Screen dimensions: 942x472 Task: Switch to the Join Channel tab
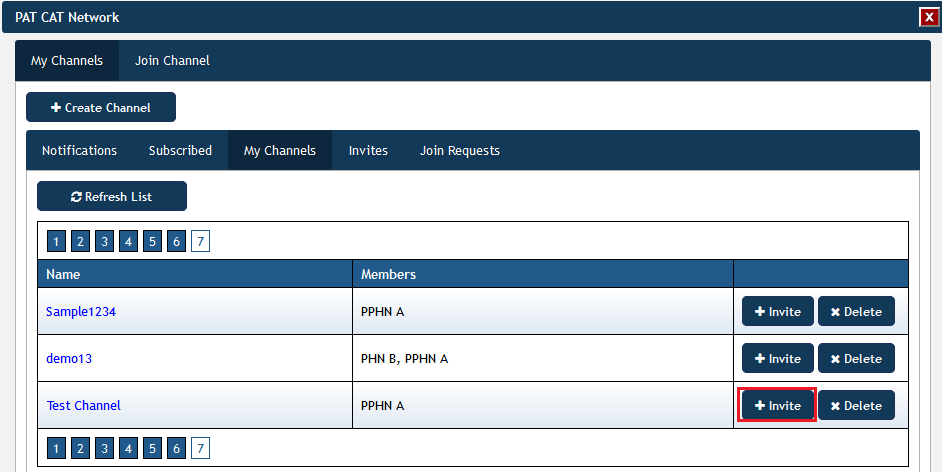[172, 61]
